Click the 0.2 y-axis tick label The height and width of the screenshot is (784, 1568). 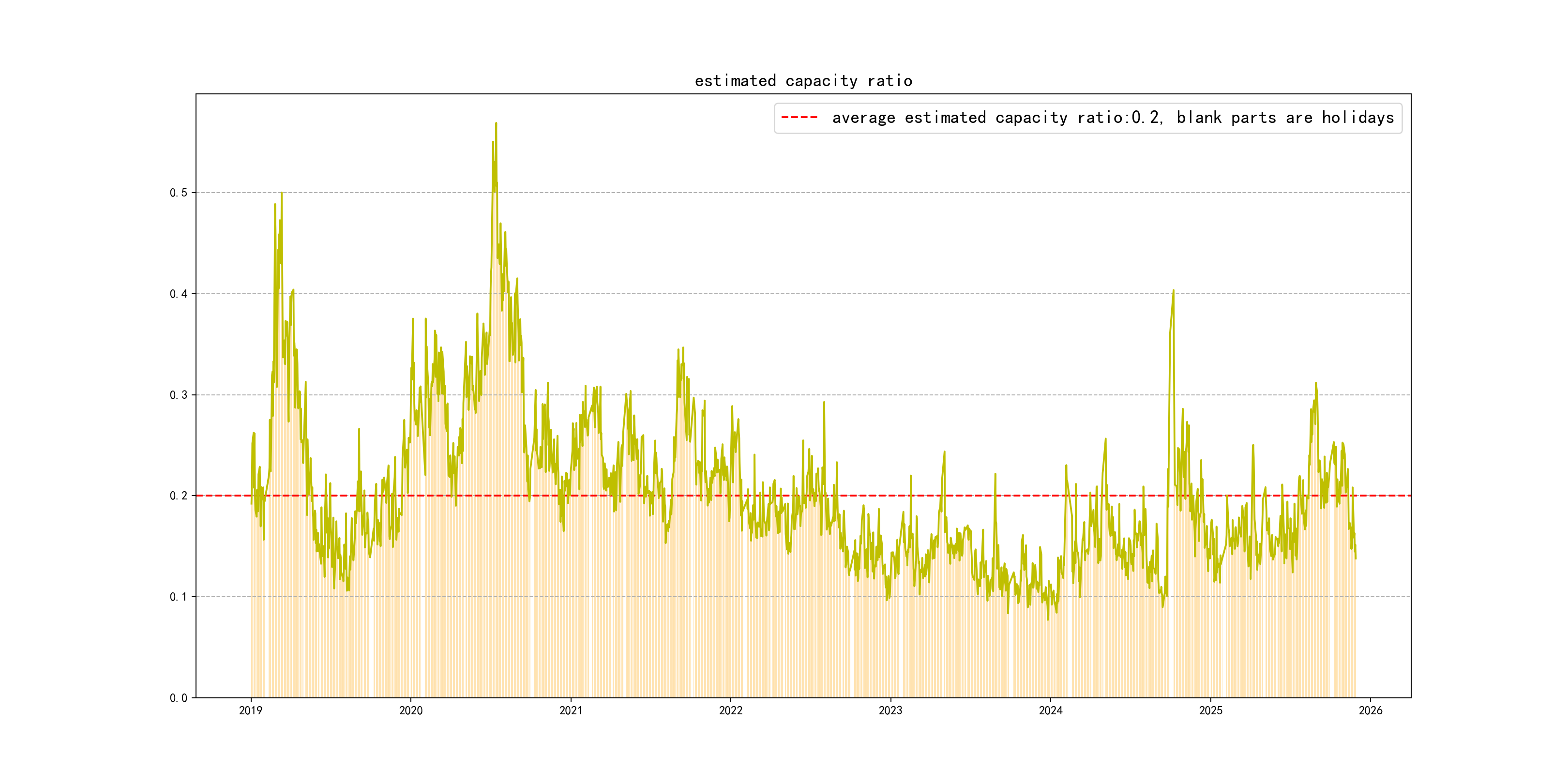179,496
